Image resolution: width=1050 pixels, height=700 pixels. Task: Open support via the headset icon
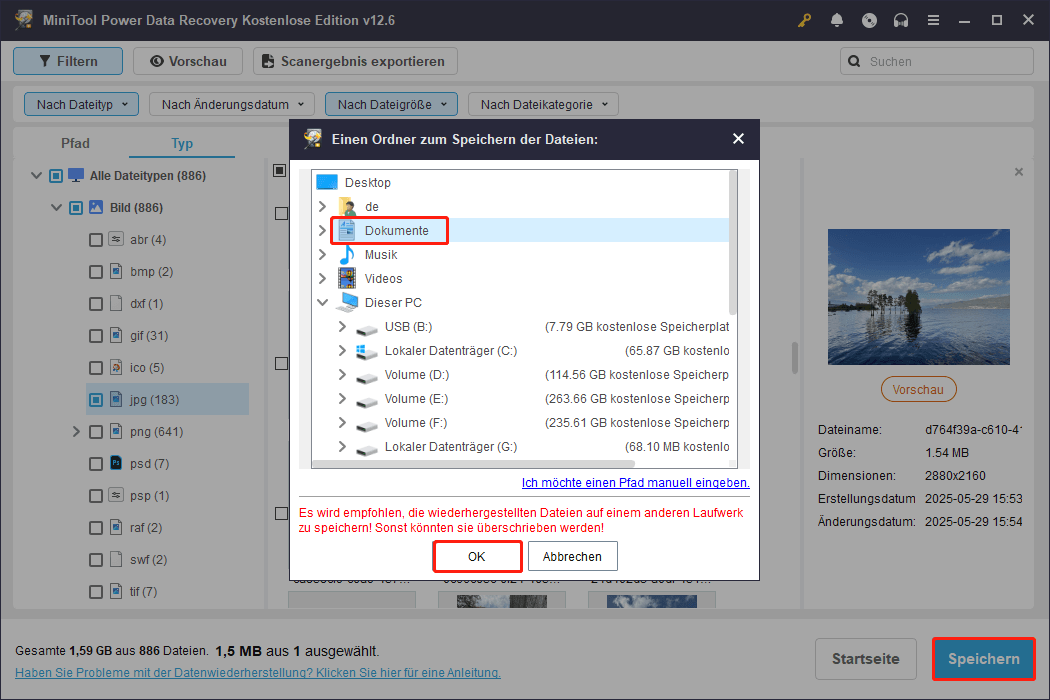click(901, 19)
